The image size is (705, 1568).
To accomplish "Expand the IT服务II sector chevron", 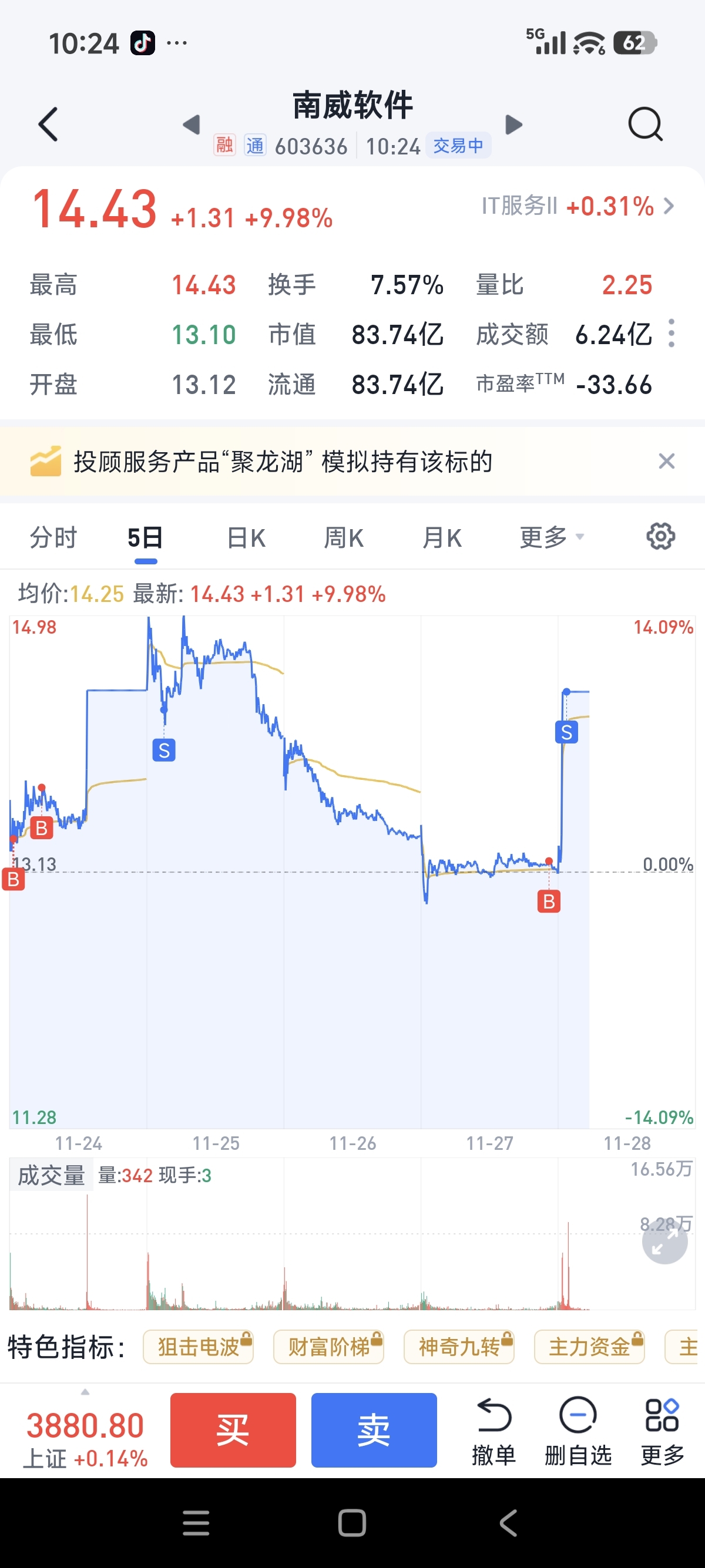I will [669, 206].
